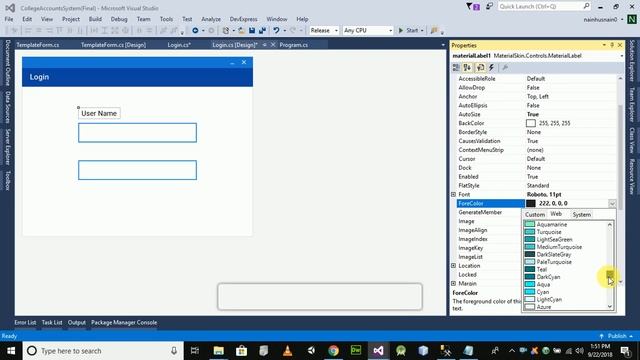Click the User Name label on form

pos(99,113)
